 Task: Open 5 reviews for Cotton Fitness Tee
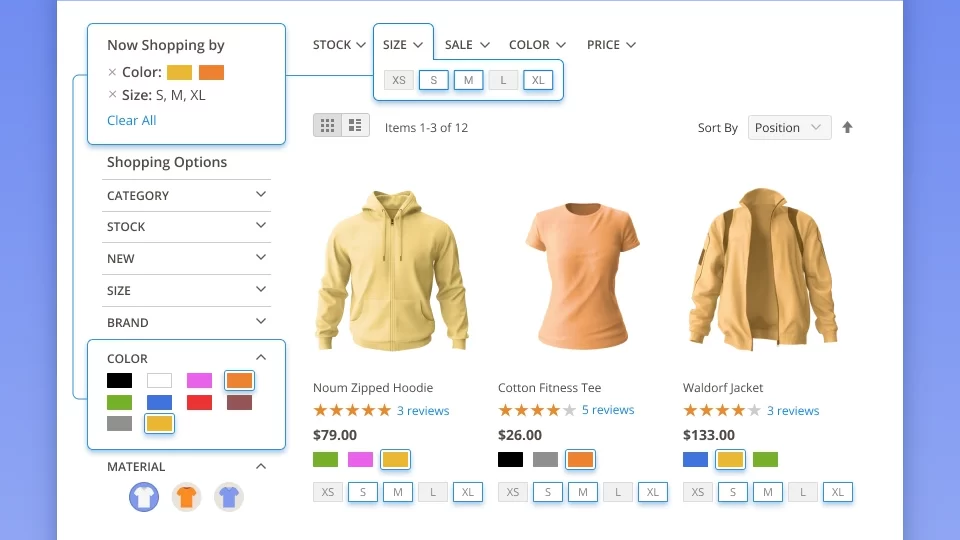[x=608, y=410]
